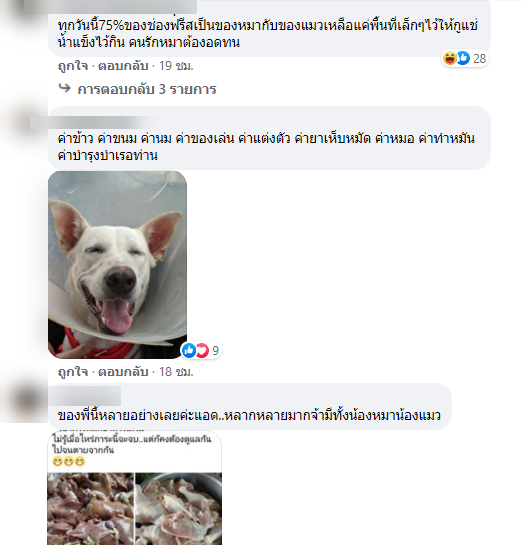Open the 19 ชม. timestamp link
Viewport: 523px width, 545px height.
(176, 66)
